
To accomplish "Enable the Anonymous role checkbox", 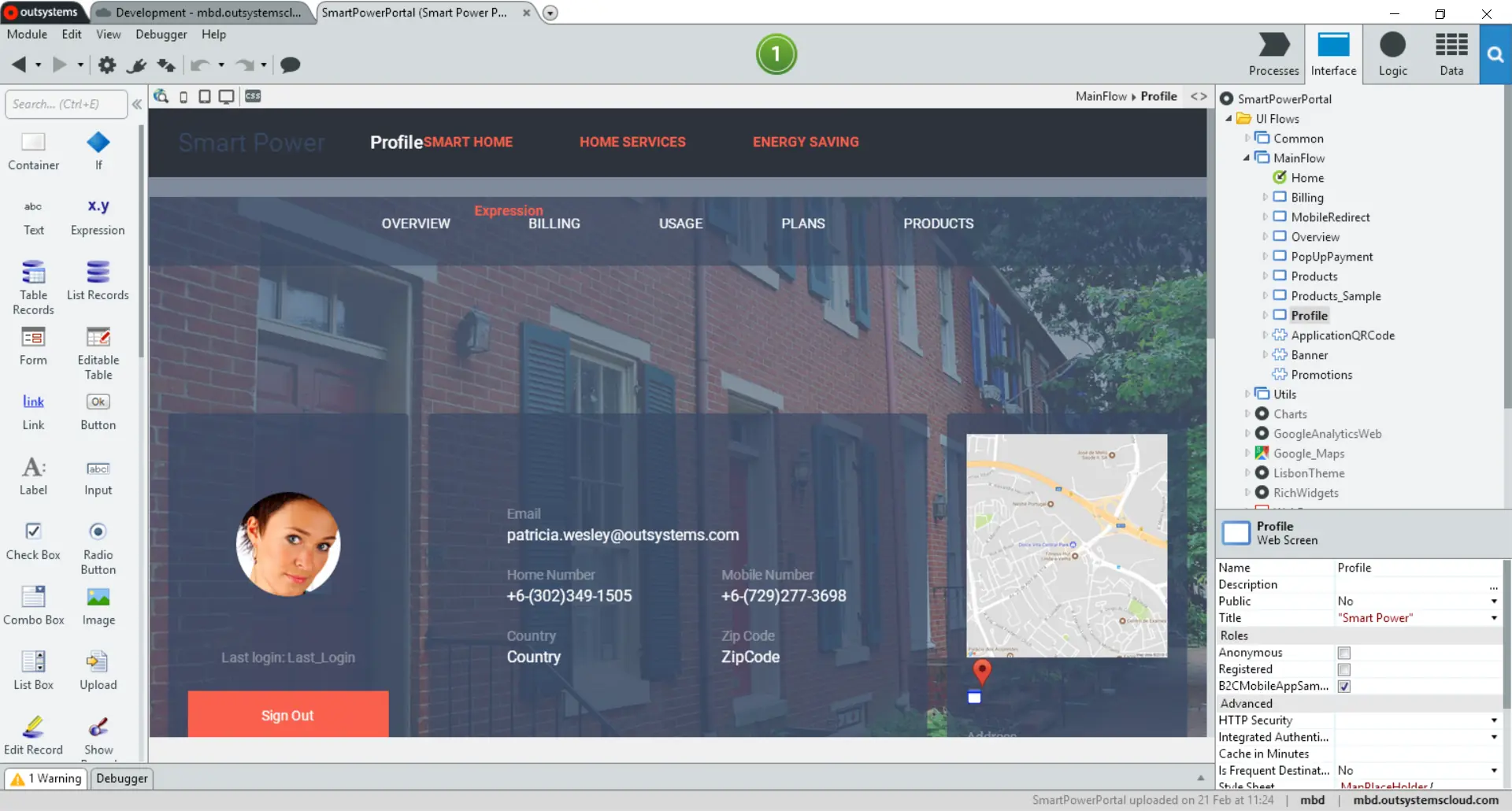I will (1344, 653).
